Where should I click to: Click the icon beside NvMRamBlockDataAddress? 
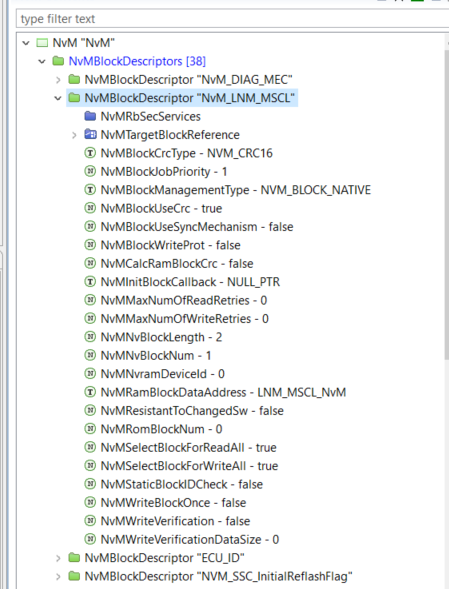[90, 392]
